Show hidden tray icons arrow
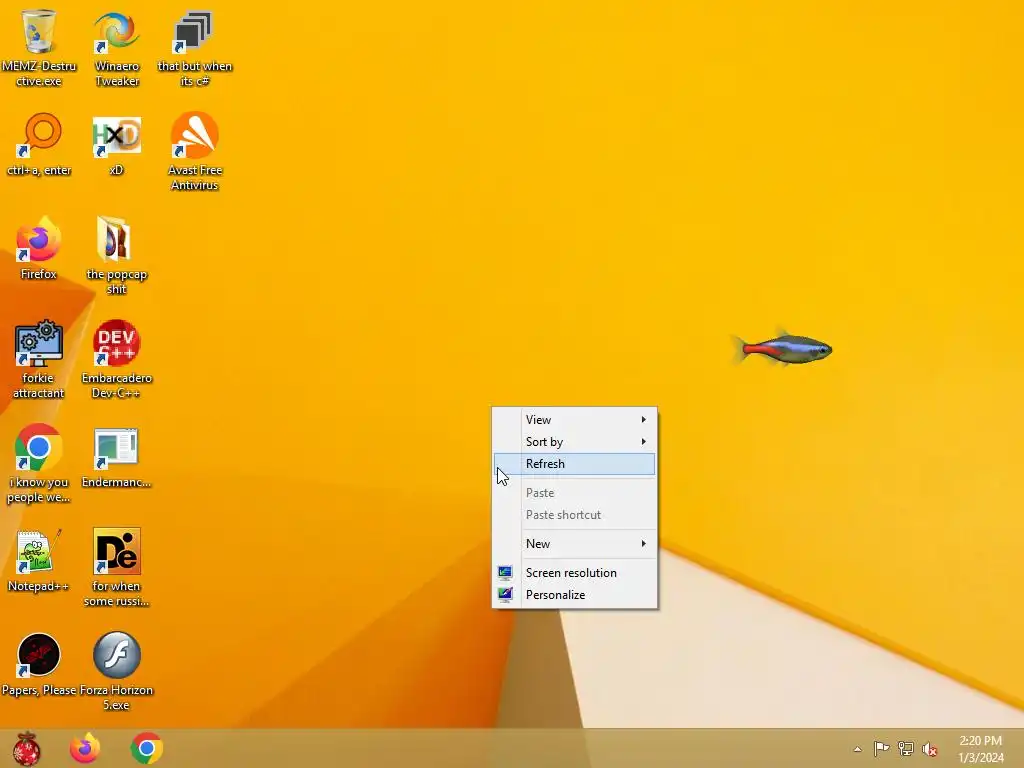This screenshot has width=1024, height=768. (x=857, y=749)
